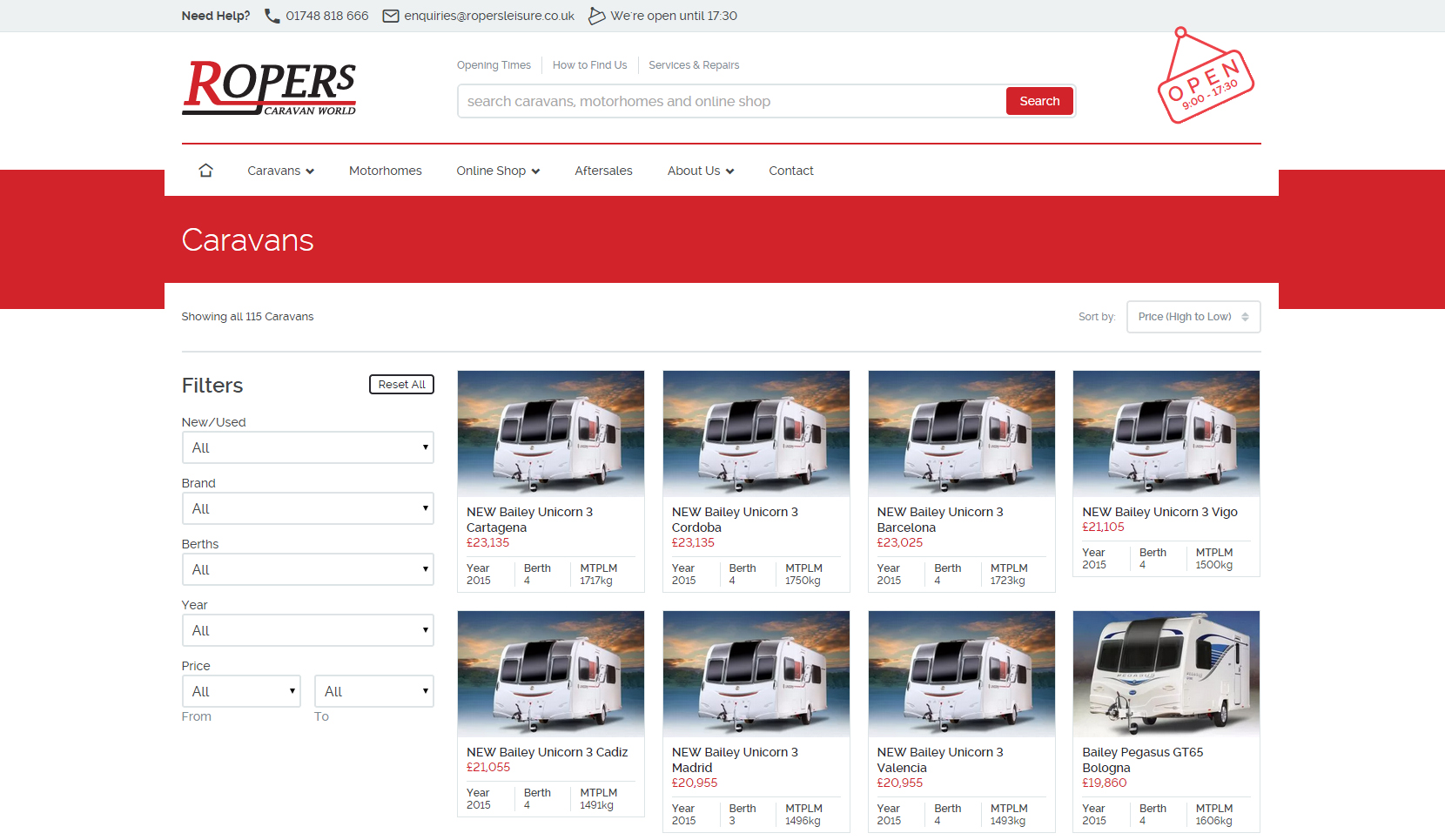Expand the Caravans menu chevron
This screenshot has width=1445, height=840.
pos(310,171)
